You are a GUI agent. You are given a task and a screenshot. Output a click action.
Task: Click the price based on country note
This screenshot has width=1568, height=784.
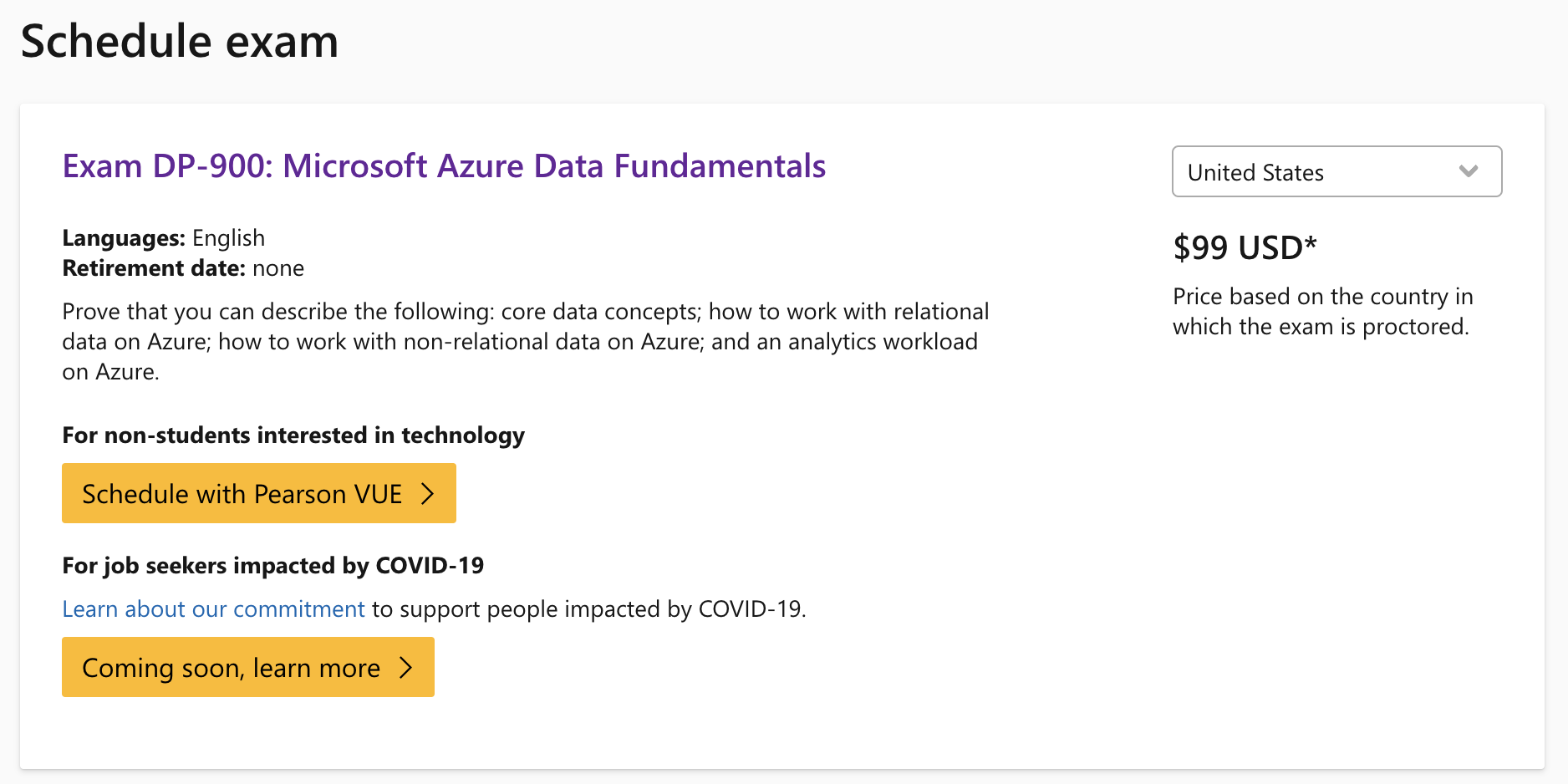[1321, 312]
